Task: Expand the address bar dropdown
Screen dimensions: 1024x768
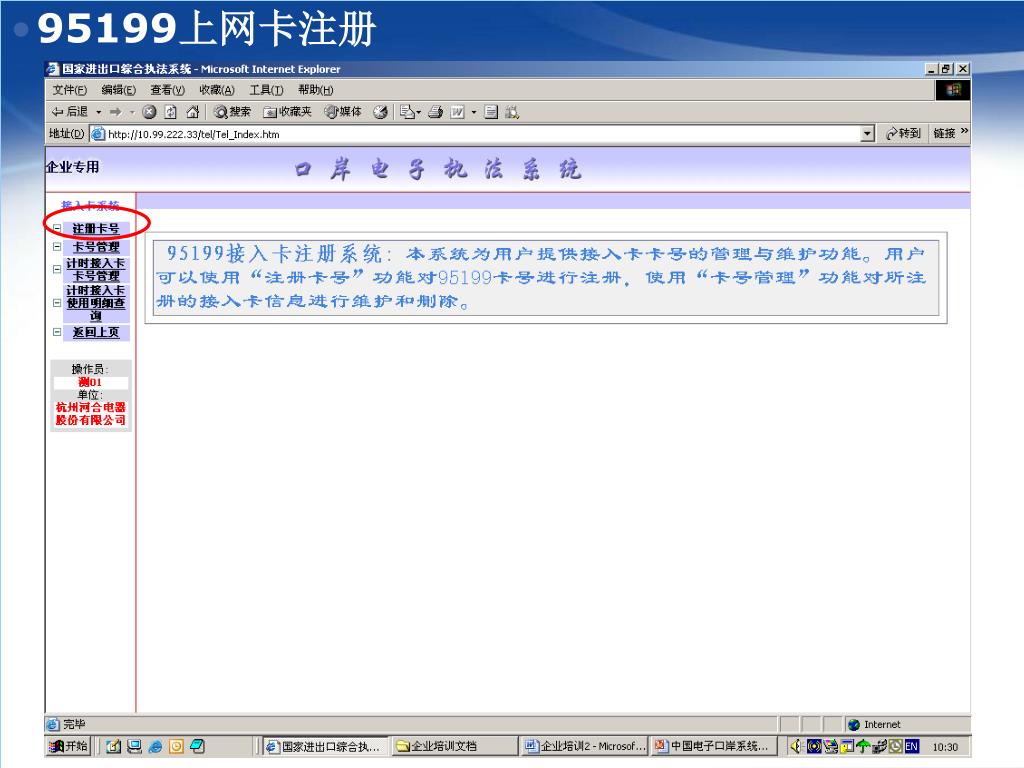Action: (x=867, y=134)
